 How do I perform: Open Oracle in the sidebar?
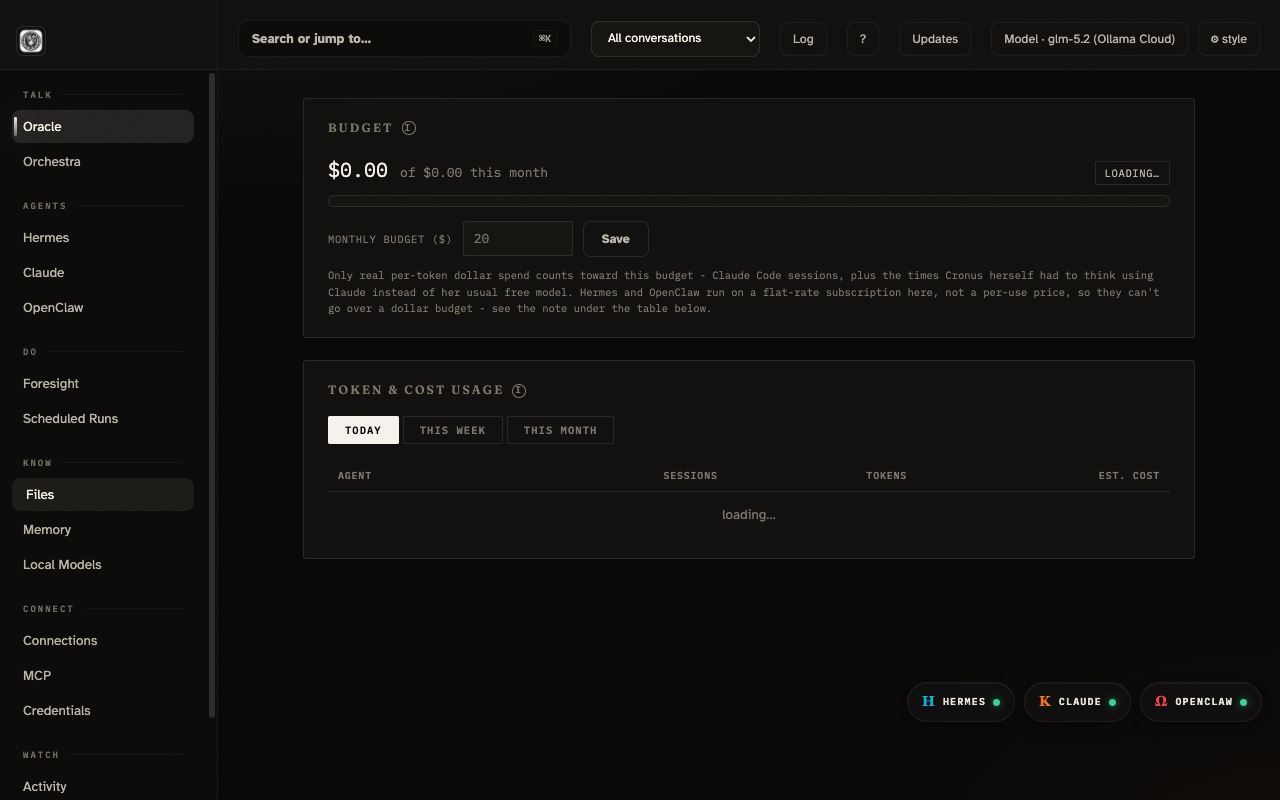click(103, 126)
